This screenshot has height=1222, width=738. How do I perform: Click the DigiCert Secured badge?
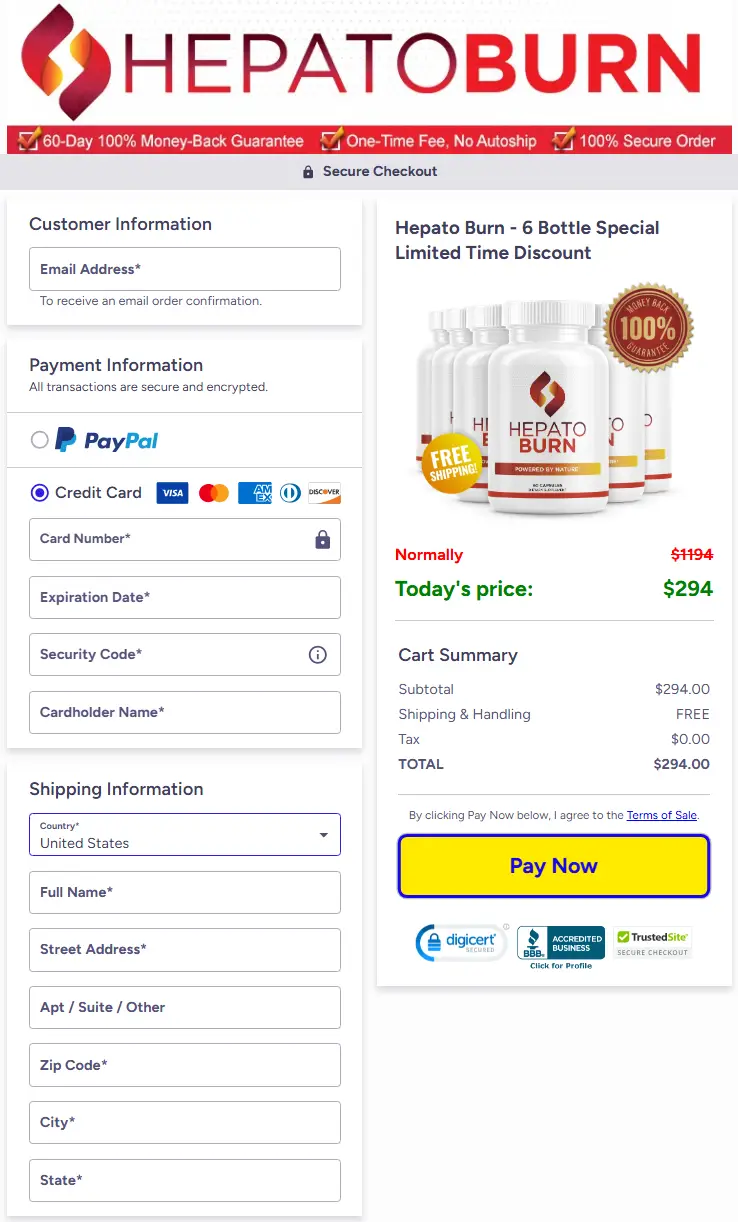(461, 942)
